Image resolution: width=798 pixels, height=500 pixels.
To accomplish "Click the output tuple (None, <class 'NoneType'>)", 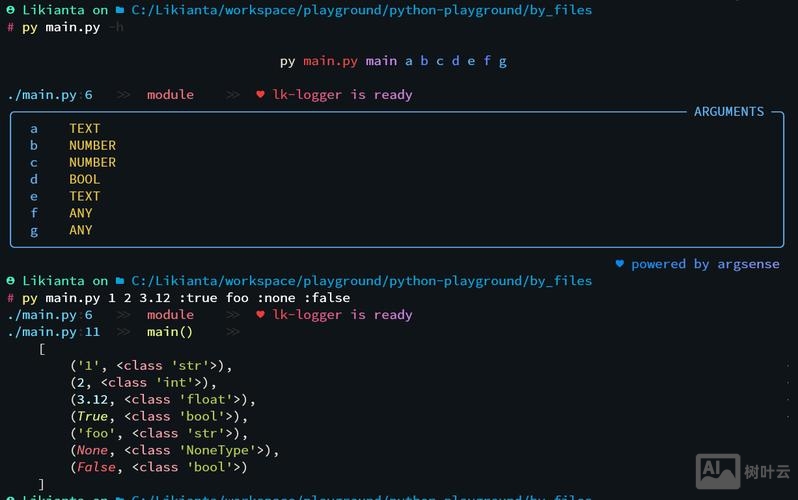I will pyautogui.click(x=175, y=450).
